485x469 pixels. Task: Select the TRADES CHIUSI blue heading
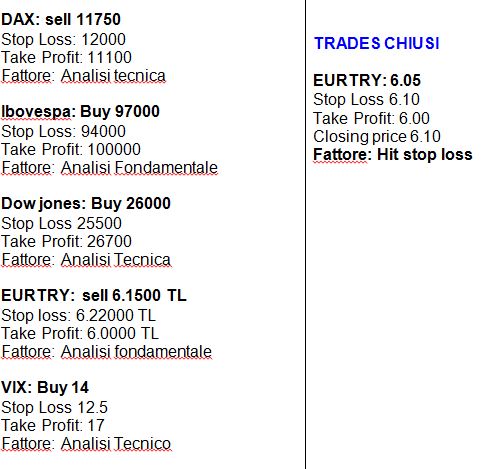(377, 43)
